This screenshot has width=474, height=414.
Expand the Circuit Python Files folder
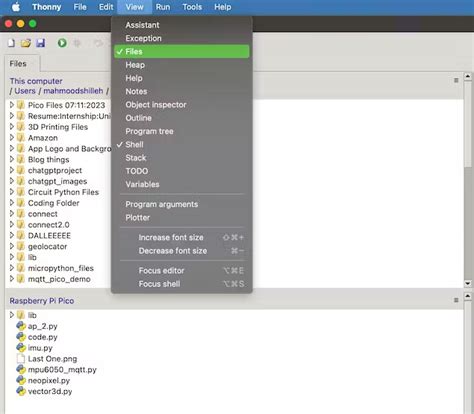12,192
